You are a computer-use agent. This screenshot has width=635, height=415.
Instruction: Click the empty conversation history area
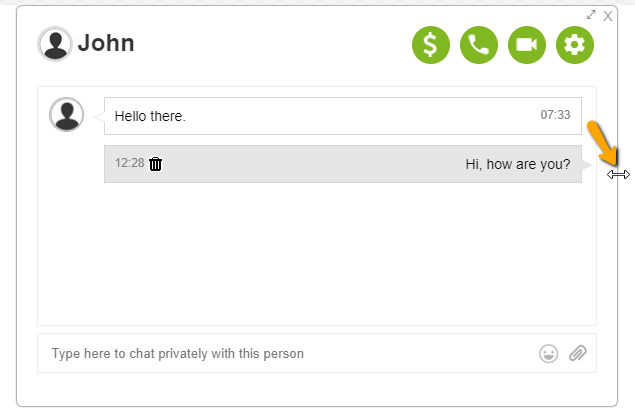pyautogui.click(x=316, y=255)
